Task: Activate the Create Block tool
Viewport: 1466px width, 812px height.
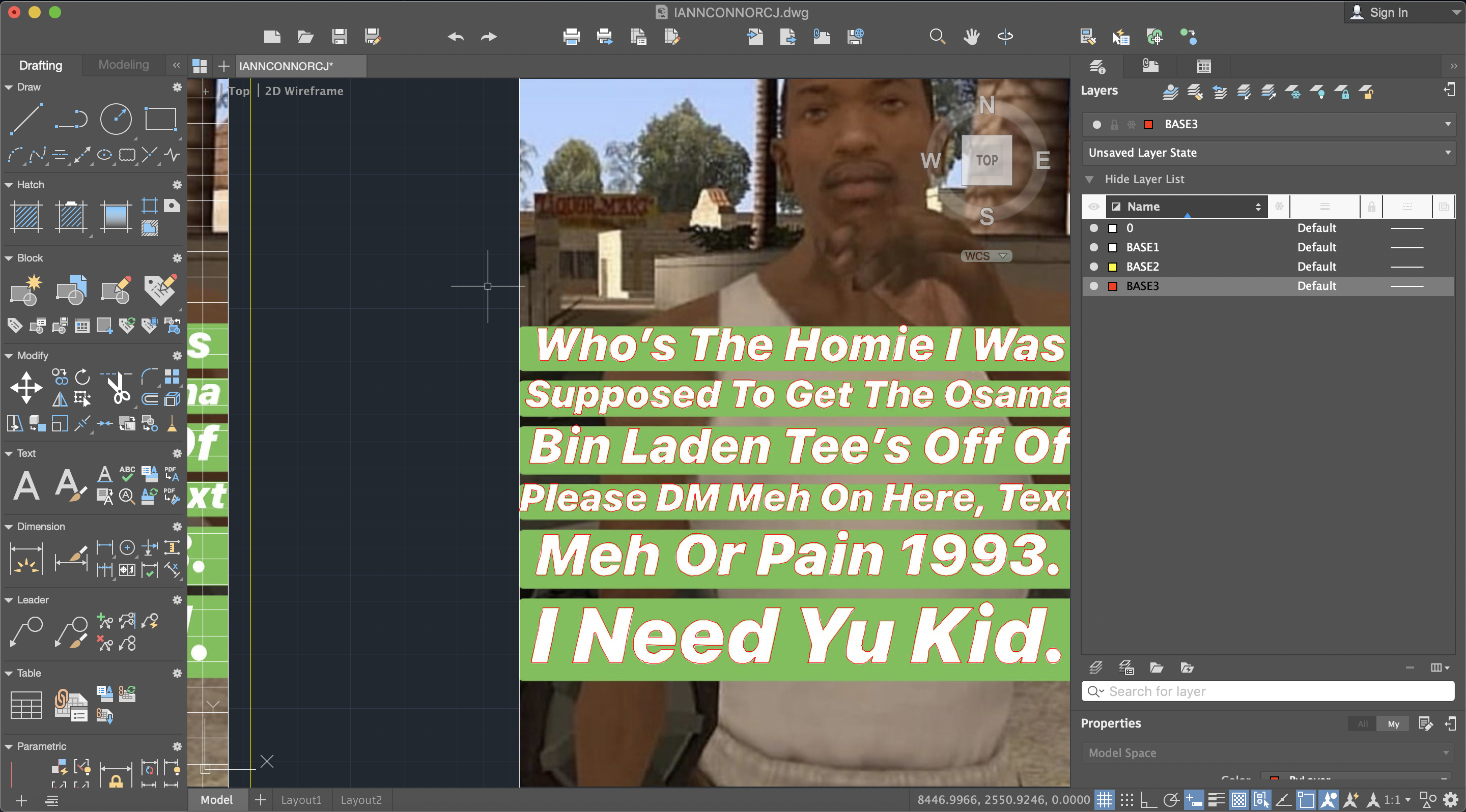Action: tap(26, 290)
